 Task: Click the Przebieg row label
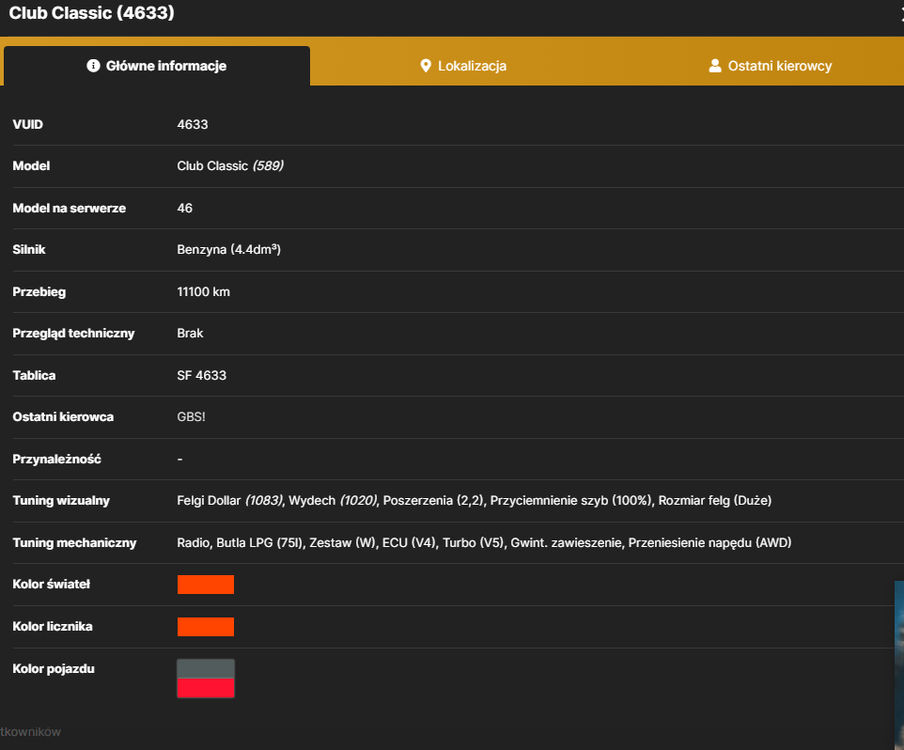click(39, 292)
